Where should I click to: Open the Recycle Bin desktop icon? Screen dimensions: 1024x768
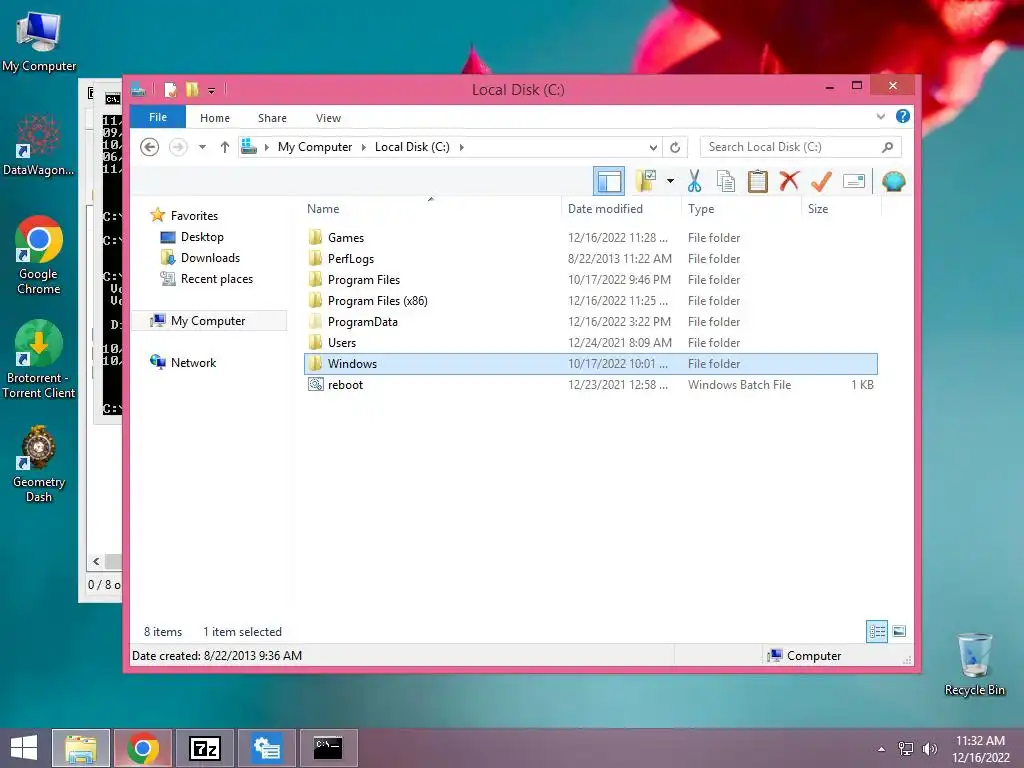pos(974,664)
